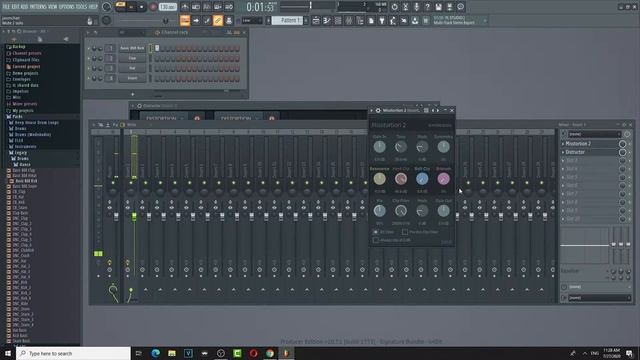
Task: Mute the Hat channel
Action: coord(89,68)
